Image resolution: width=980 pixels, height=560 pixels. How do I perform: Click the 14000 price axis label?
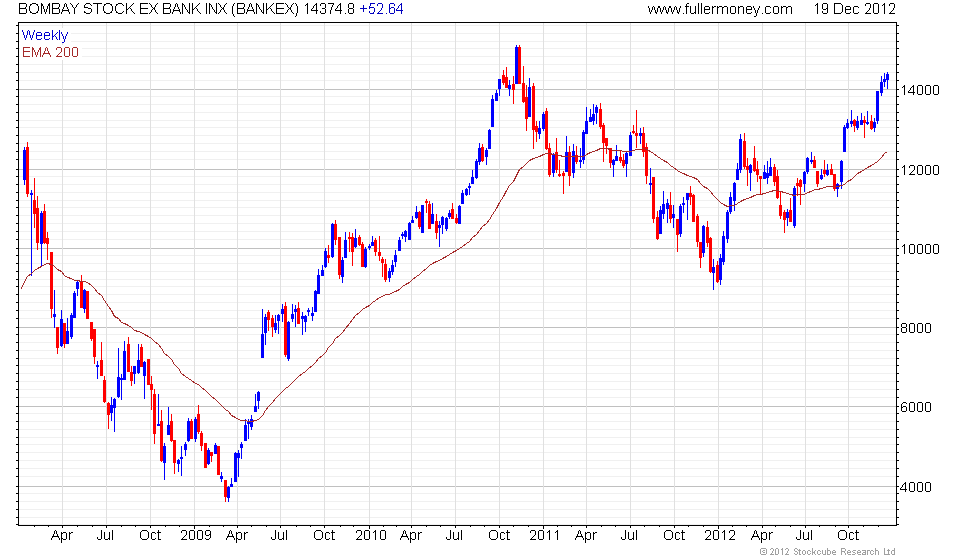point(920,91)
